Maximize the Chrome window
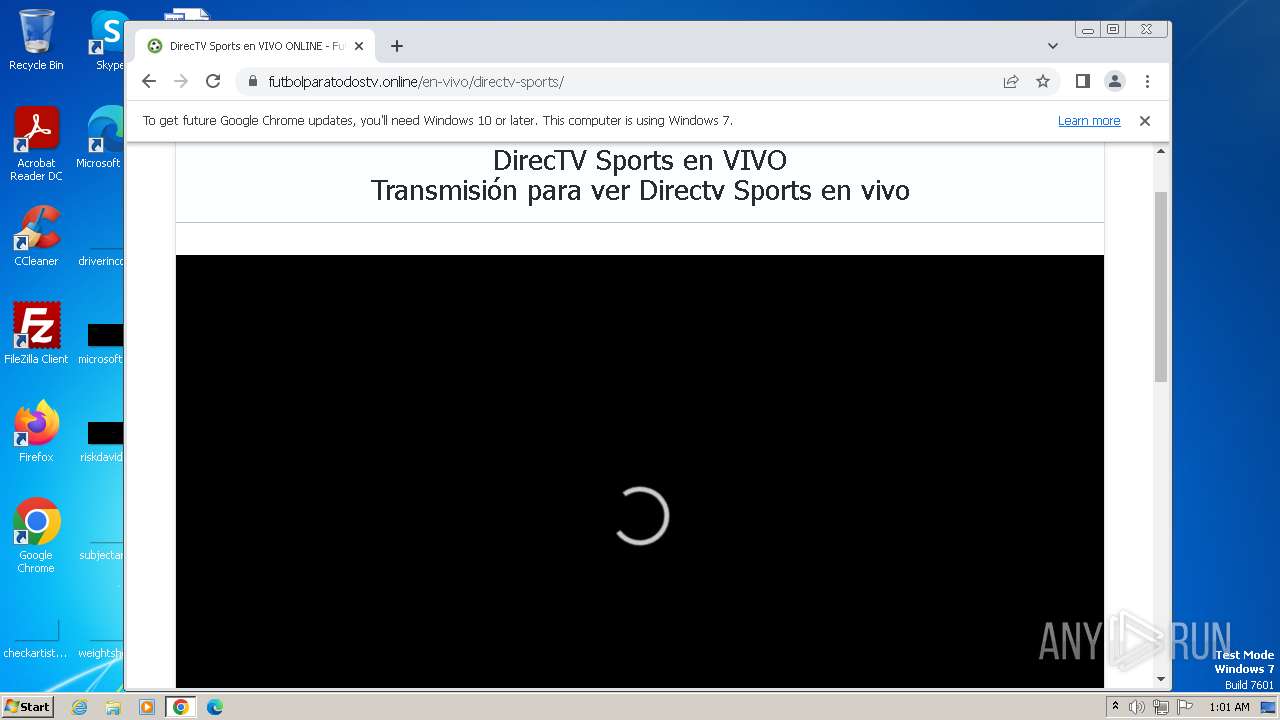 coord(1112,30)
